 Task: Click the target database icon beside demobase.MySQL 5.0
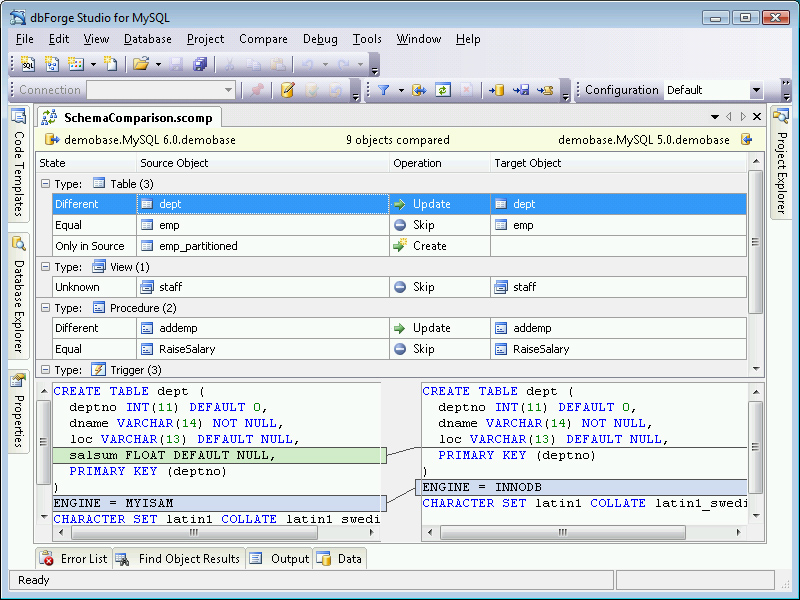(746, 139)
